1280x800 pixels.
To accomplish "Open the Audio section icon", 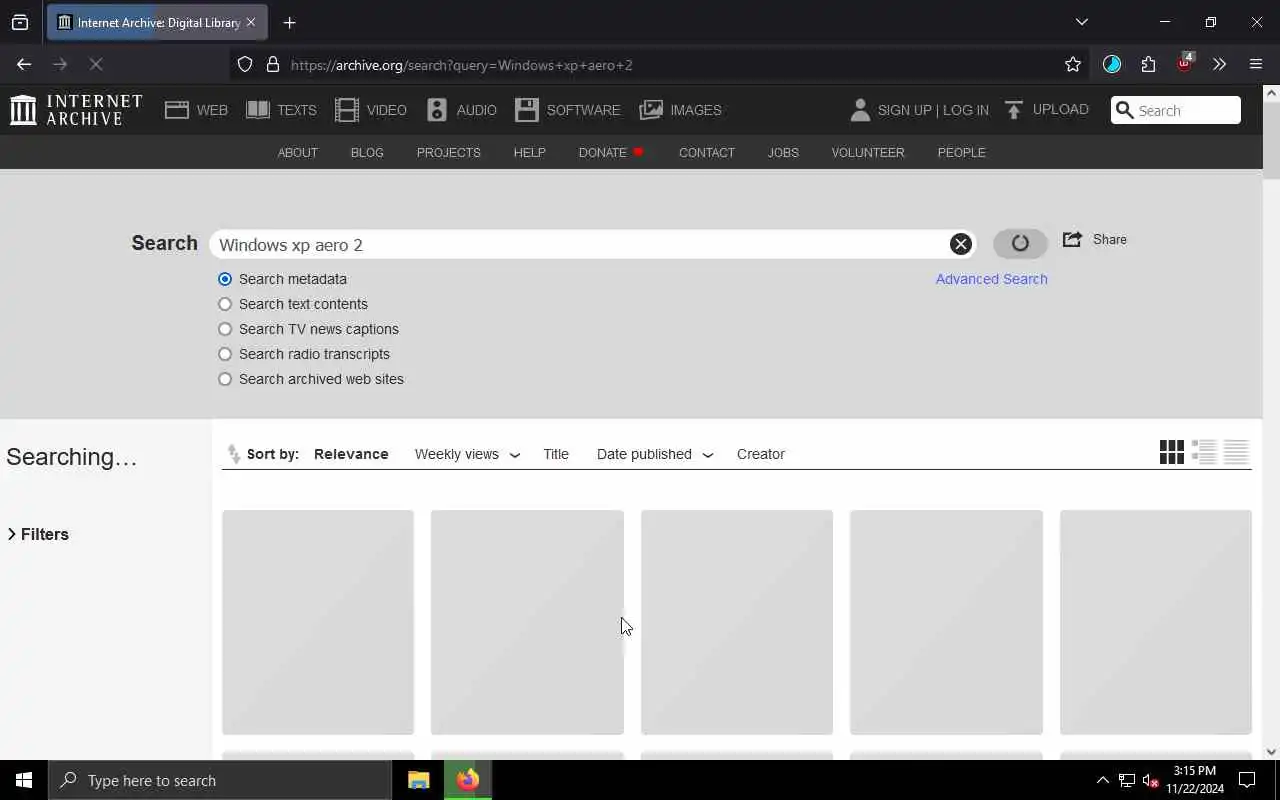I will pyautogui.click(x=437, y=110).
